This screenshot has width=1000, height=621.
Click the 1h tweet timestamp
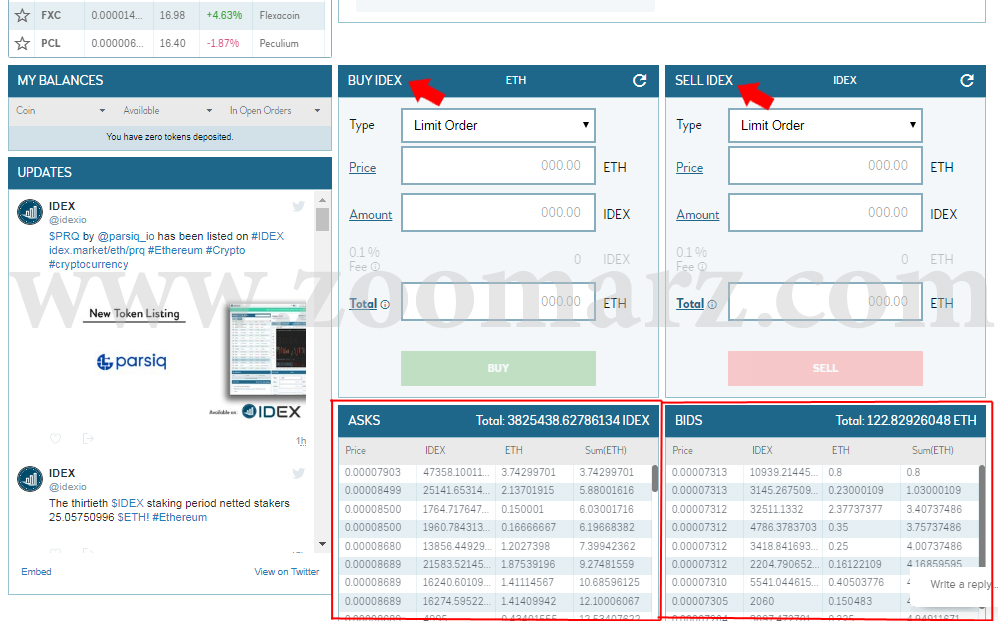coord(301,441)
